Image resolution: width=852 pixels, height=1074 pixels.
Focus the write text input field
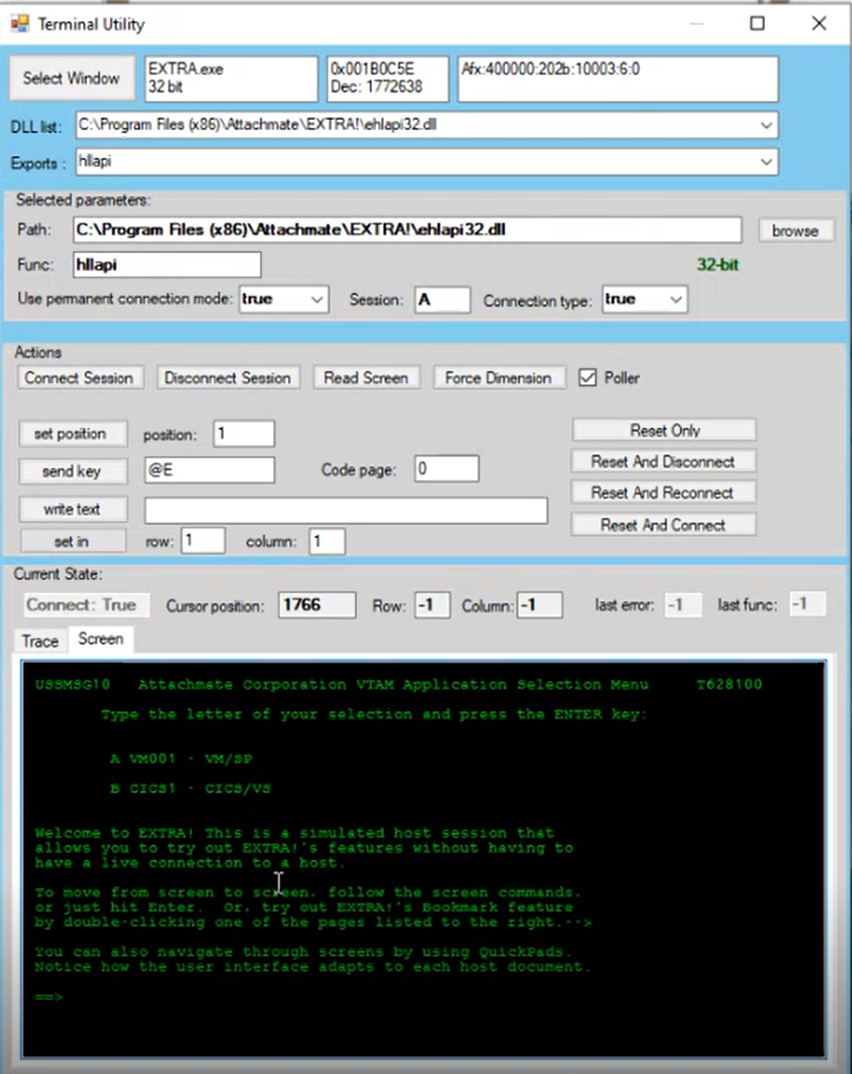[x=346, y=510]
